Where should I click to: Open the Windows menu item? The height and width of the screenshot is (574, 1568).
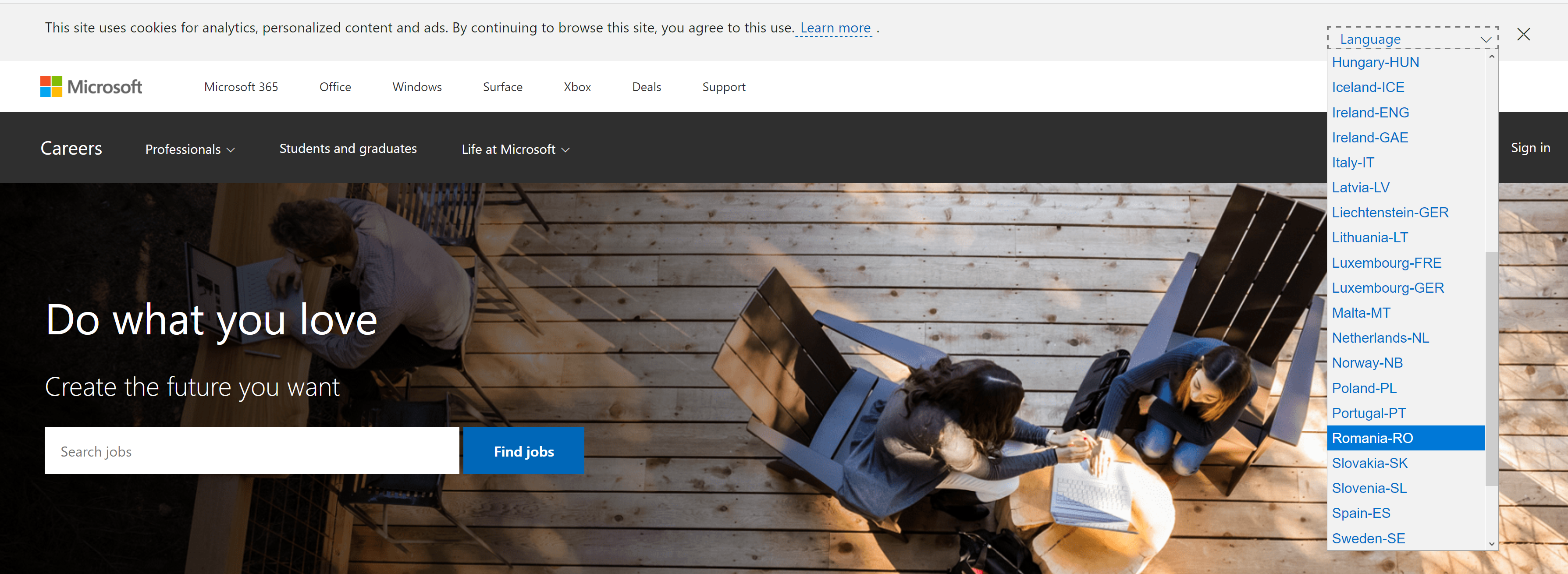(x=417, y=86)
